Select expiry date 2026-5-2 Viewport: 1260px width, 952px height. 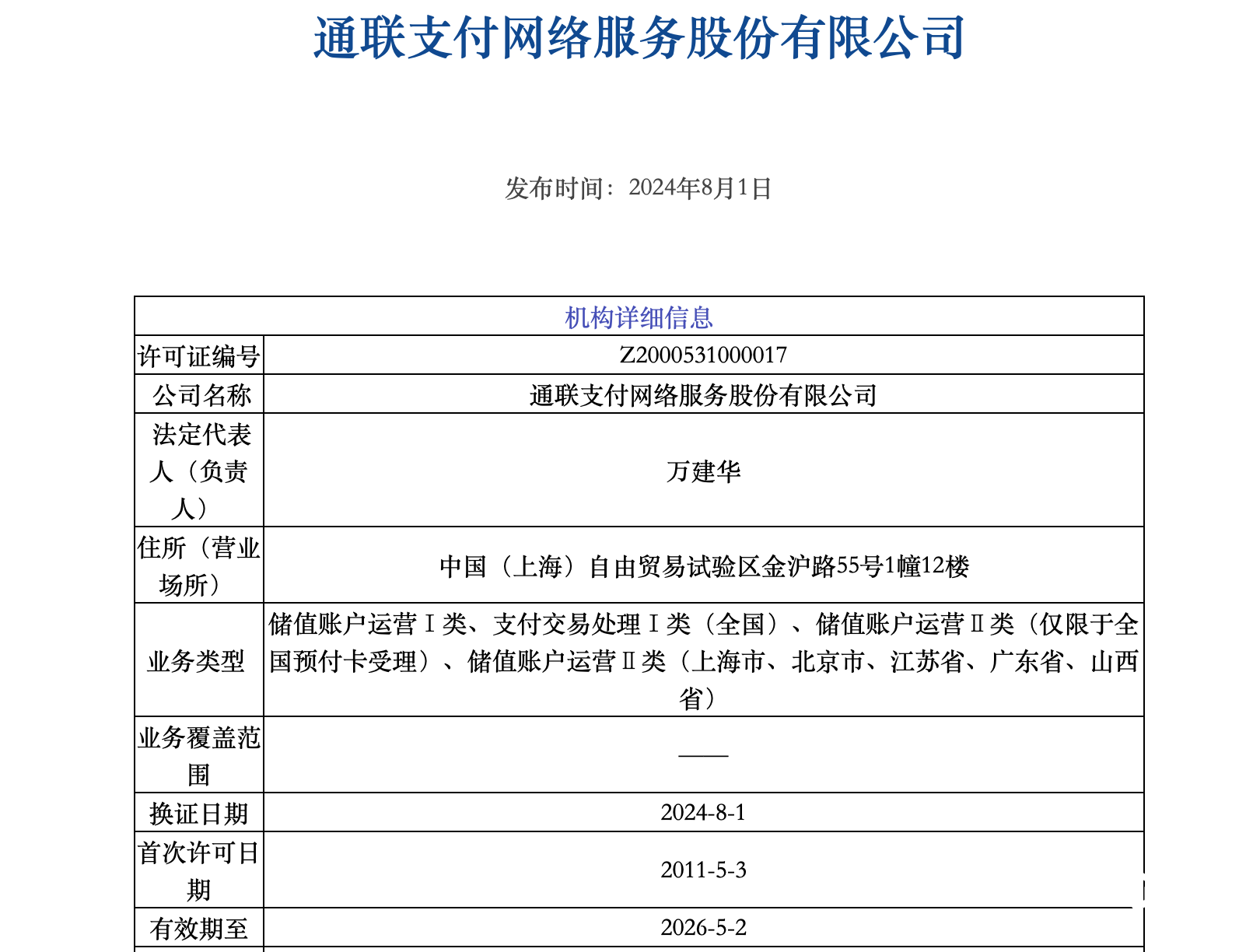703,928
